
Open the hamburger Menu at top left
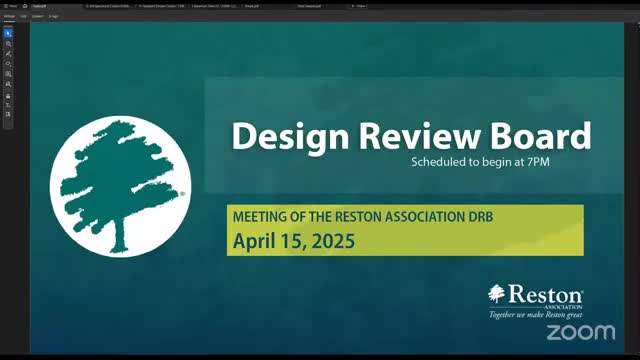point(10,6)
